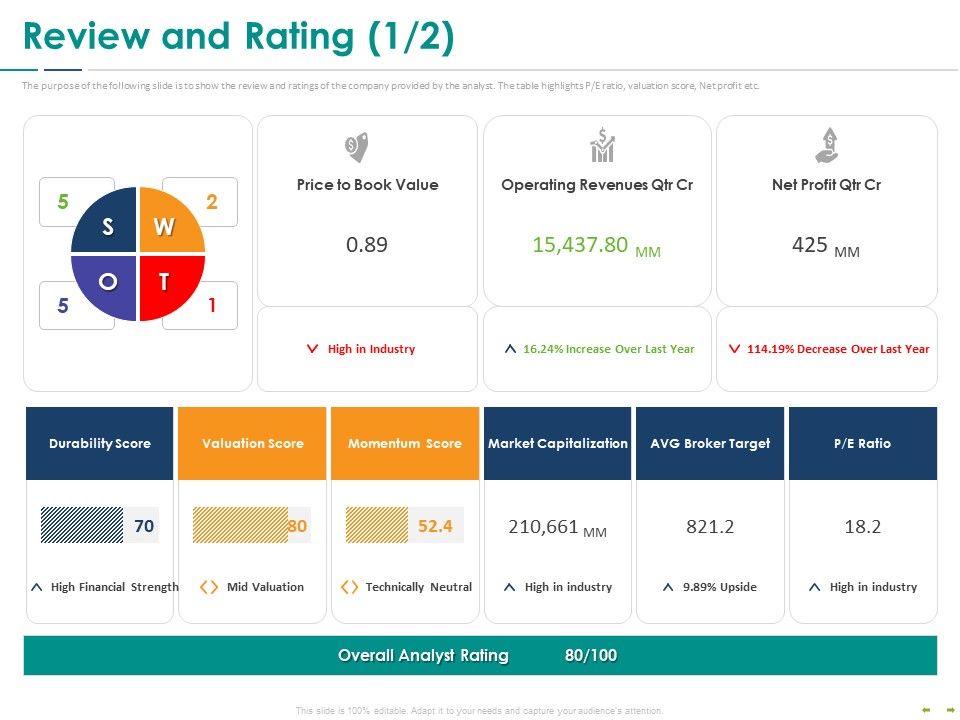Select the Valuation Score header
Image resolution: width=960 pixels, height=720 pixels.
coord(252,443)
